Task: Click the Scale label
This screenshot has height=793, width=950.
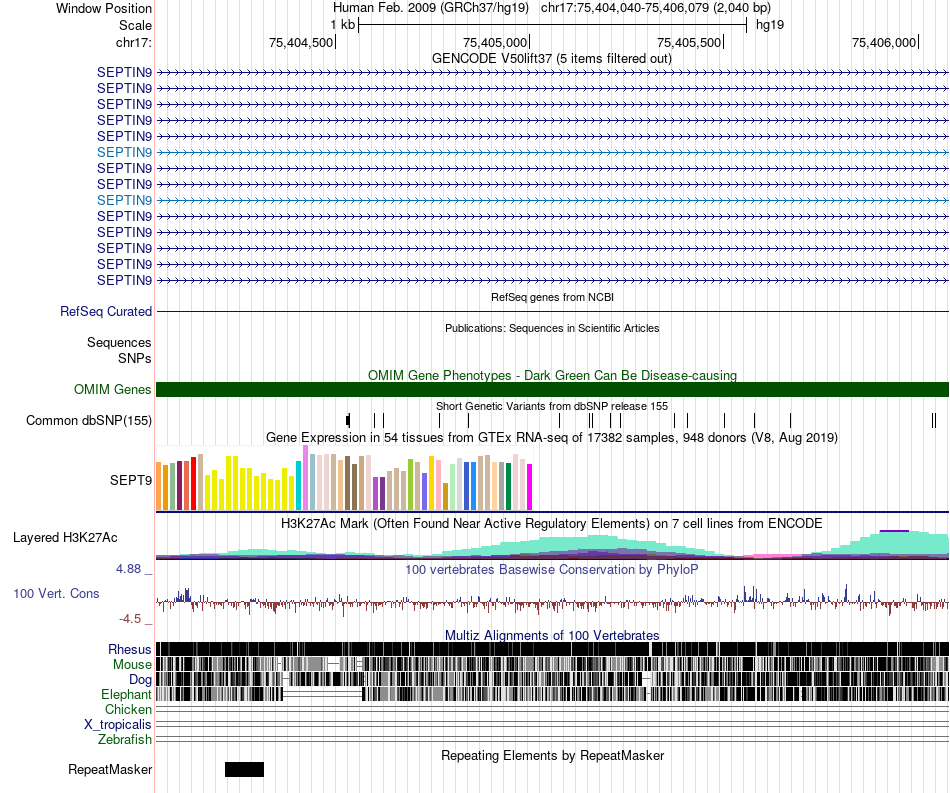Action: (x=135, y=25)
